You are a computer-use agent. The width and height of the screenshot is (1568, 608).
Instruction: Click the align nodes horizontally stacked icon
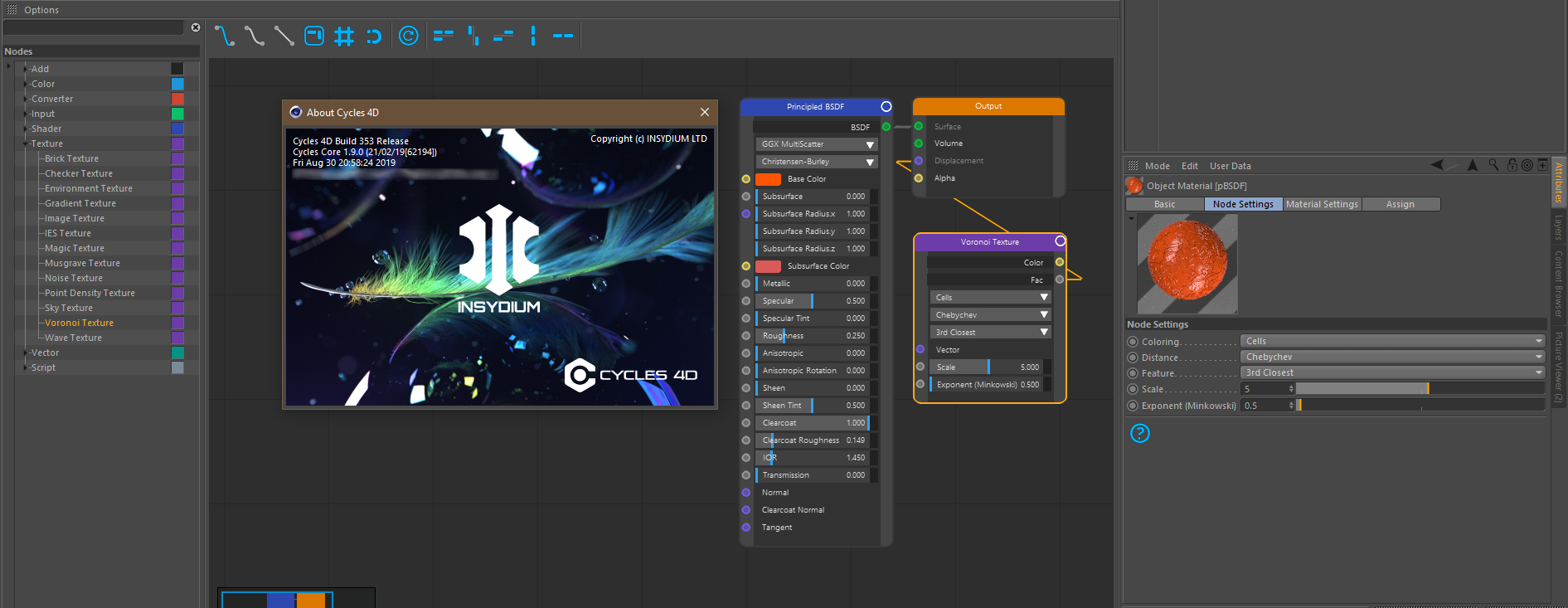[x=444, y=36]
